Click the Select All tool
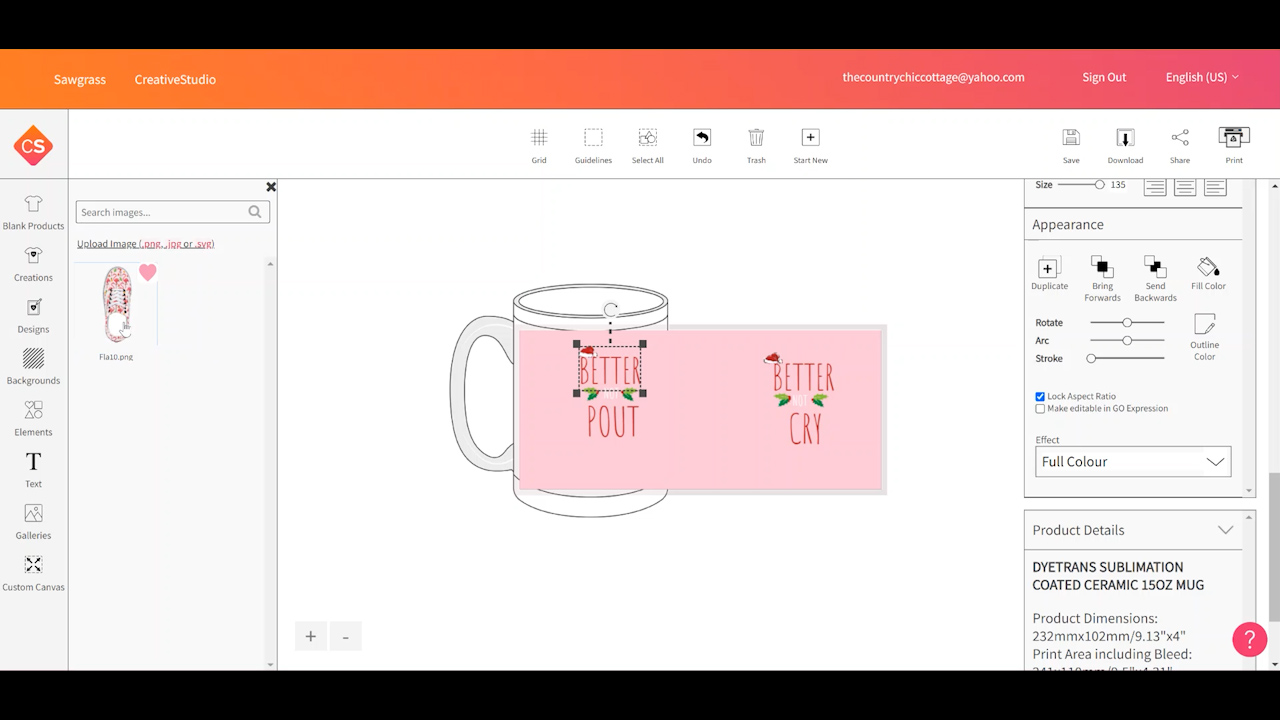Screen dimensions: 1280x720 coord(648,145)
